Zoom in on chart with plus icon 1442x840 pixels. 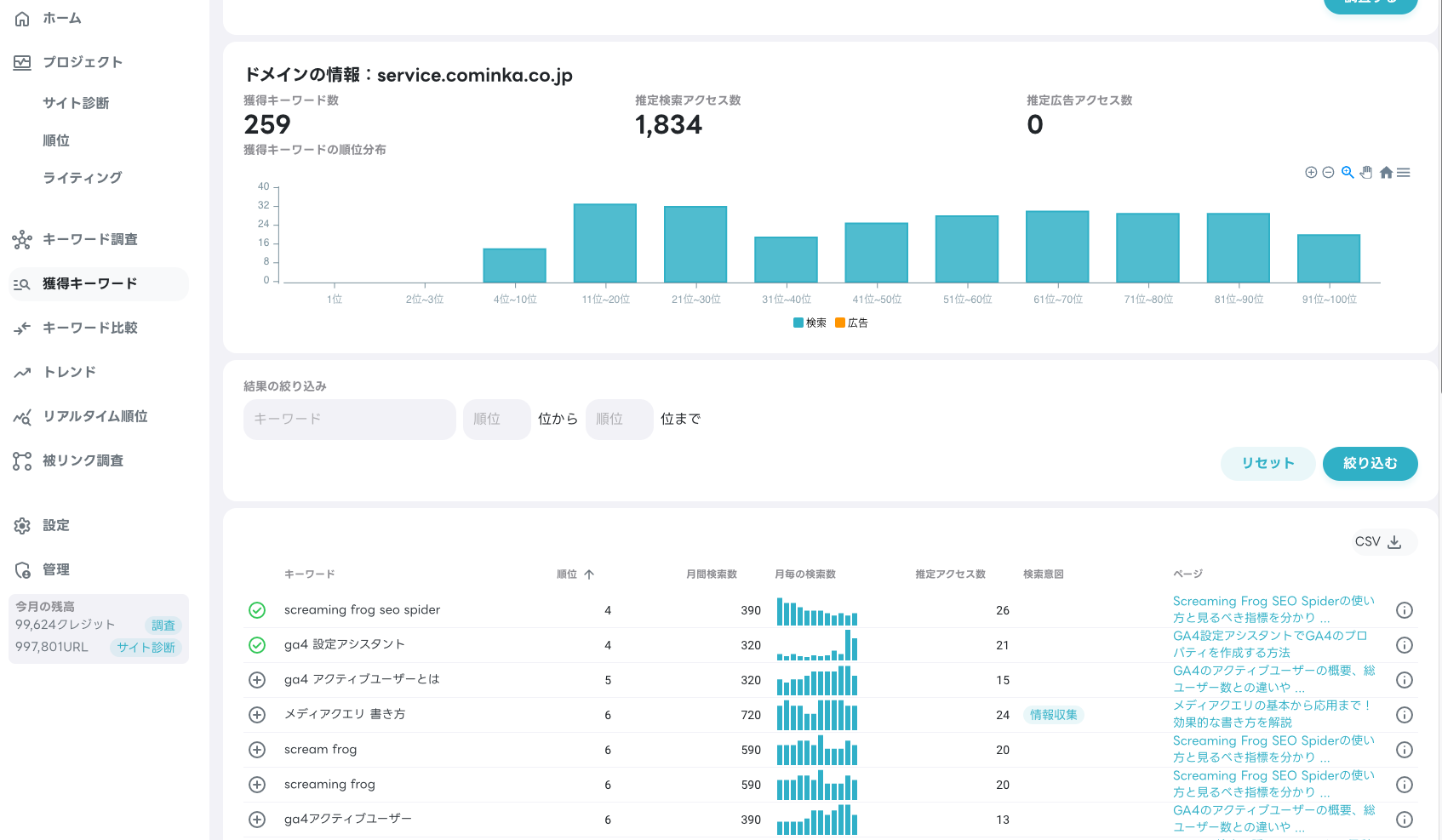(x=1311, y=173)
